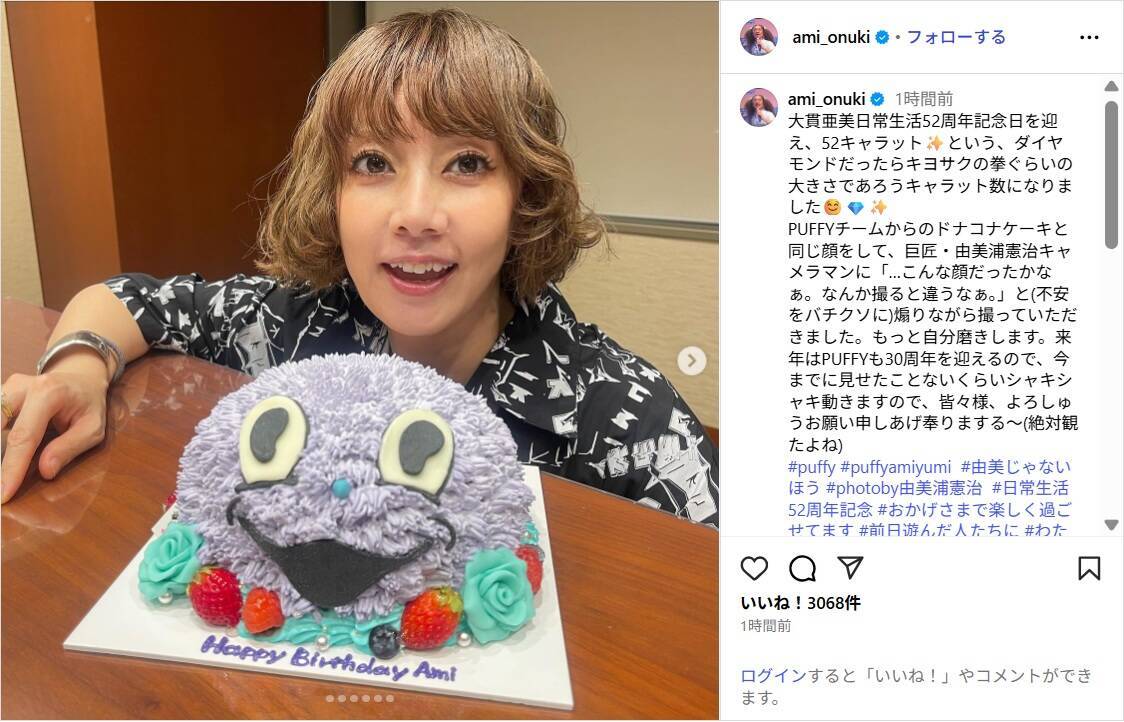
Task: Click caption scrollbar down arrow
Action: coord(1111,525)
